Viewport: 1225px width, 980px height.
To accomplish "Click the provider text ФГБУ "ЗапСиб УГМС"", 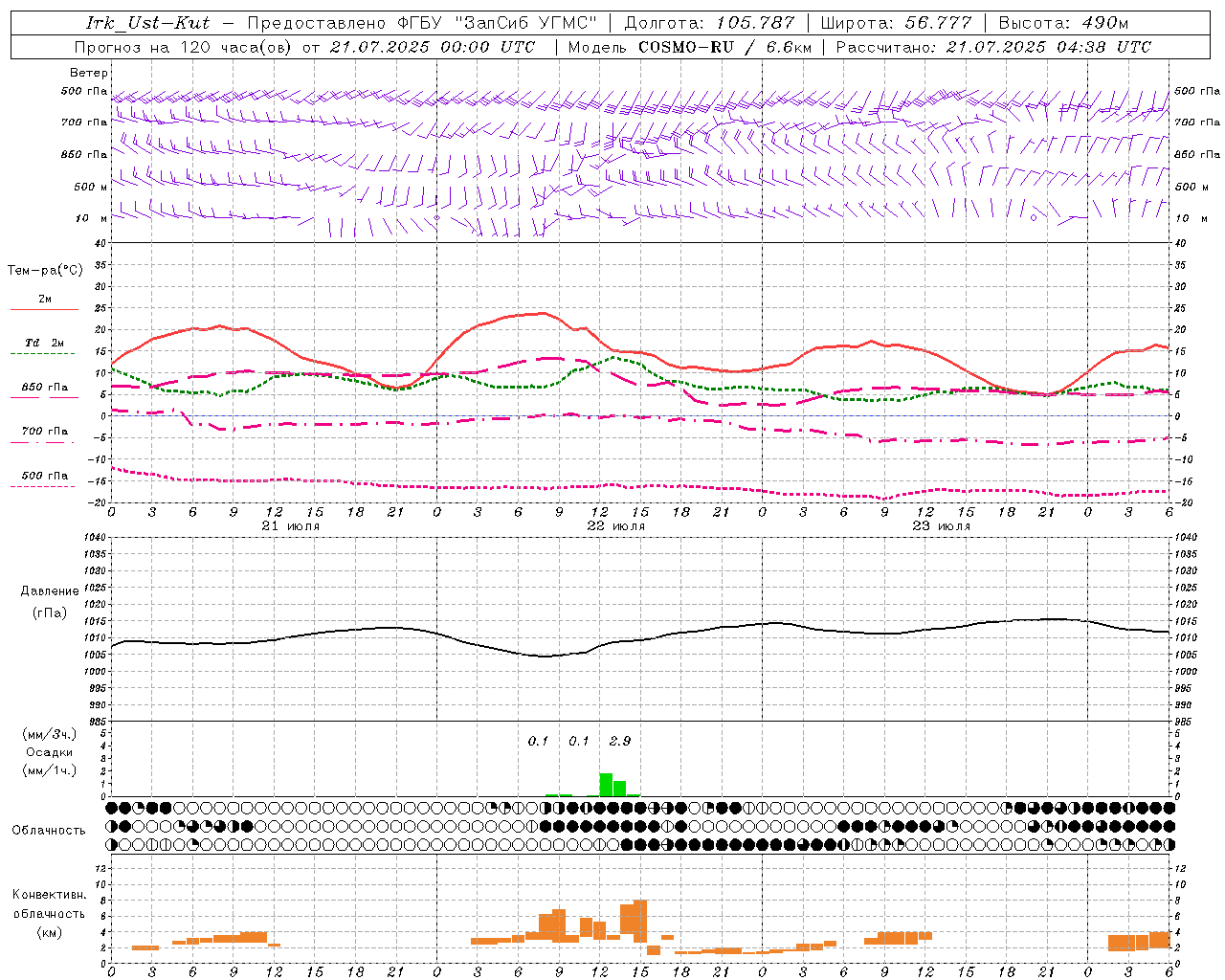I will coord(498,23).
